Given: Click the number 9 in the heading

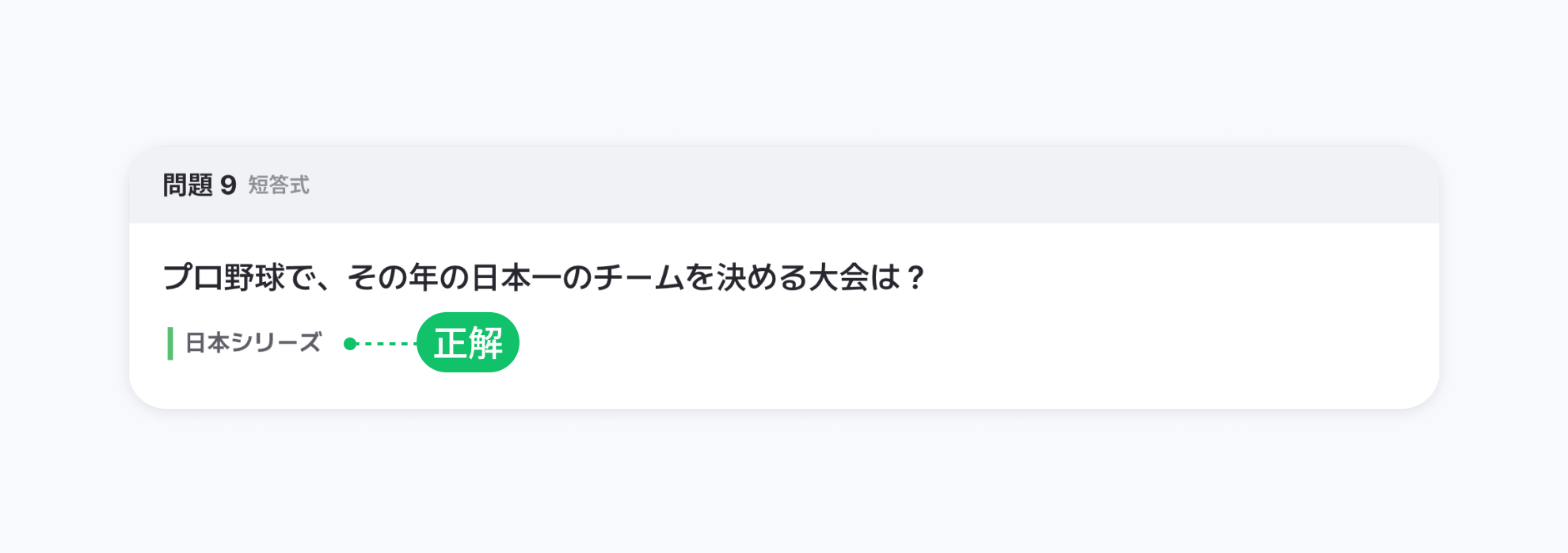Looking at the screenshot, I should tap(228, 185).
